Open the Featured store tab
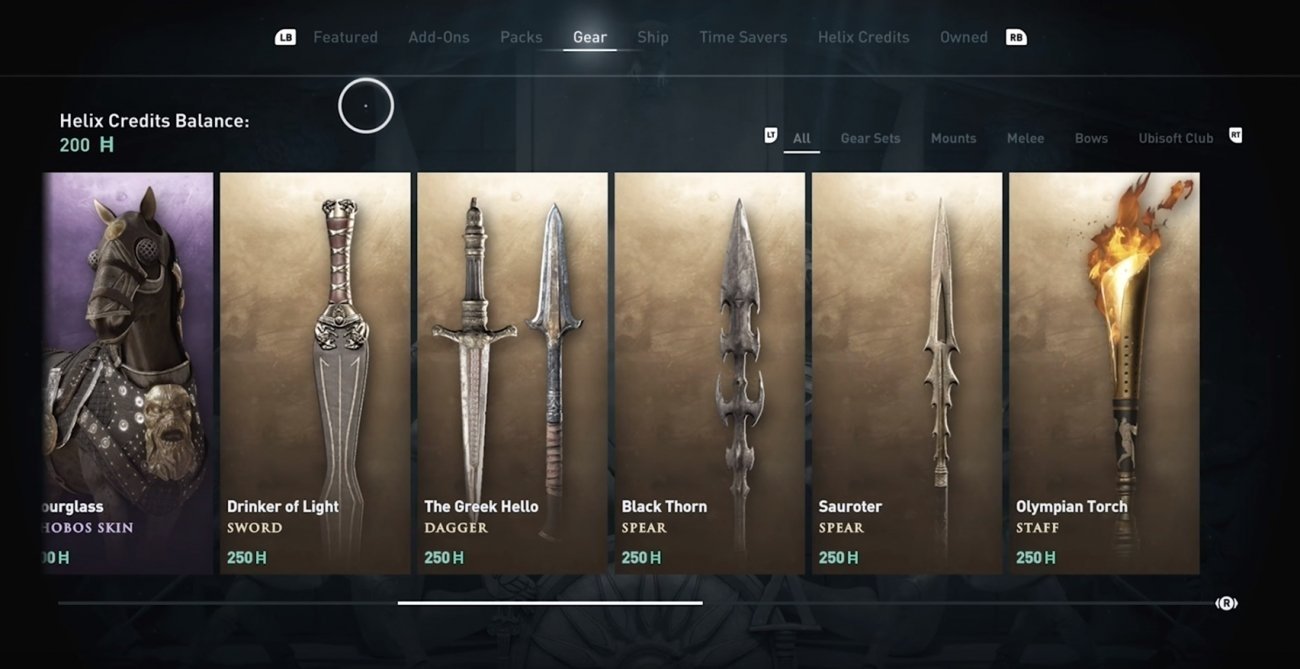Screen dimensions: 1300x669 pyautogui.click(x=345, y=37)
